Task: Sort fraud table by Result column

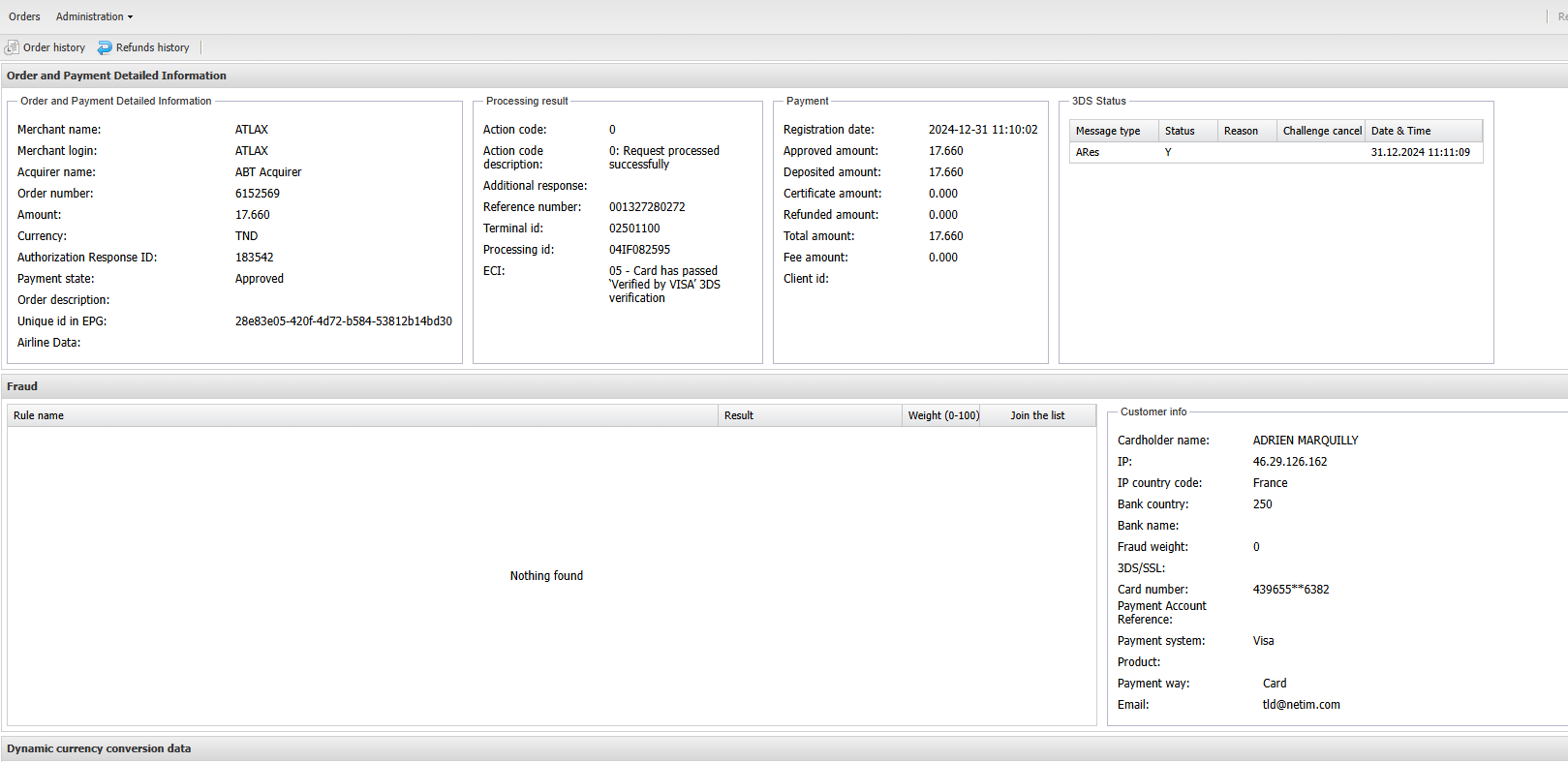Action: (x=738, y=415)
